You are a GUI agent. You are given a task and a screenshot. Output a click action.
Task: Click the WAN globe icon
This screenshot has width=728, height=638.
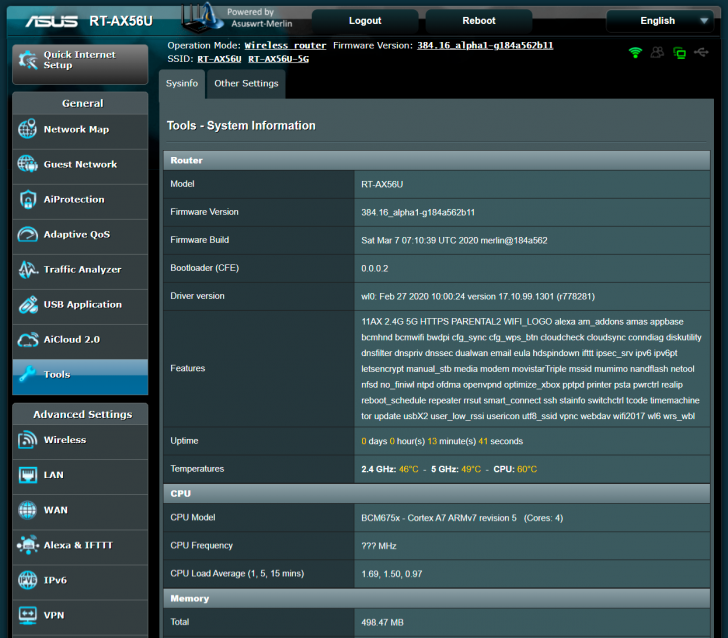27,510
